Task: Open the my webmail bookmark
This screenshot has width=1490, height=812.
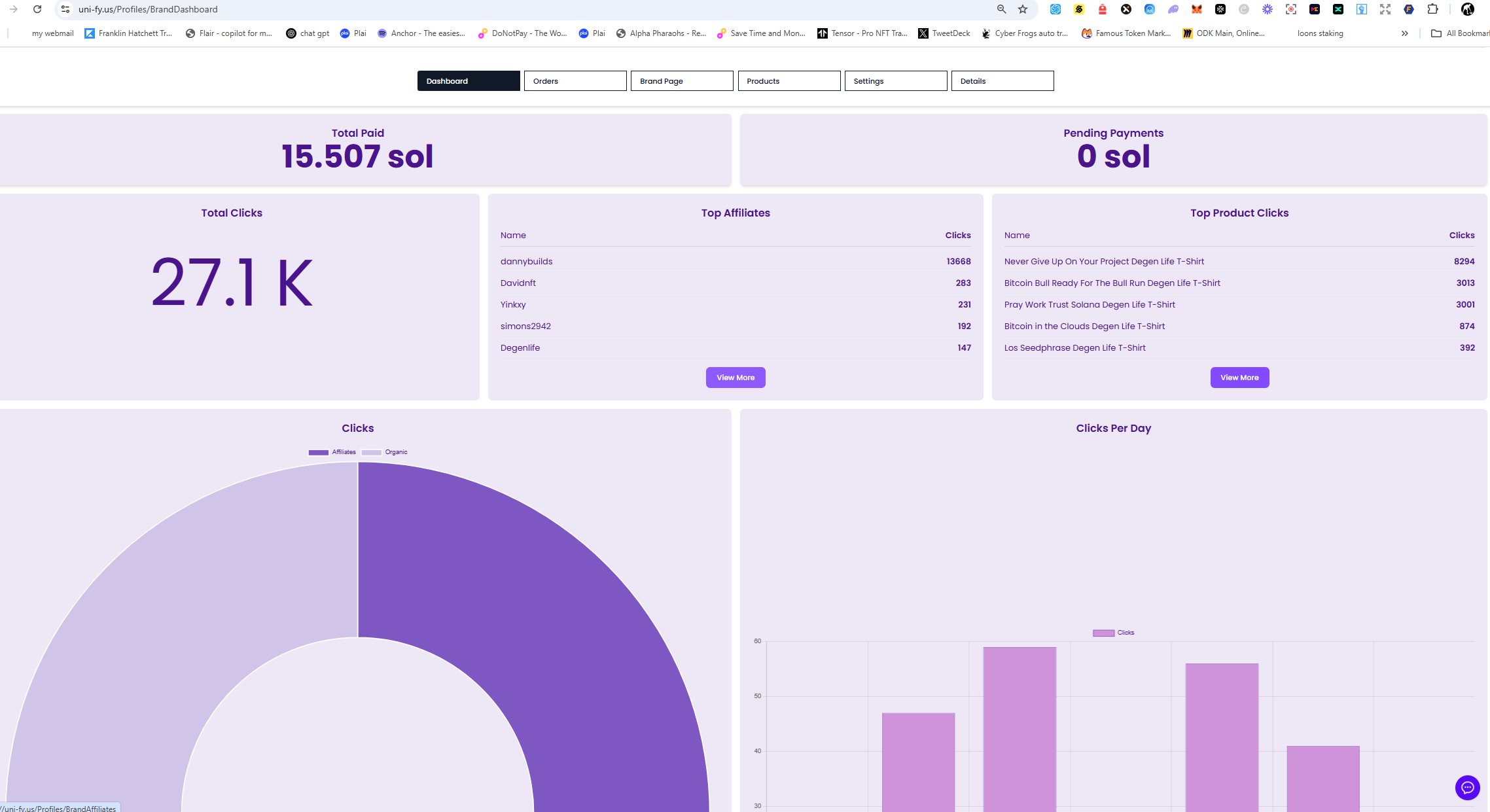Action: tap(52, 33)
